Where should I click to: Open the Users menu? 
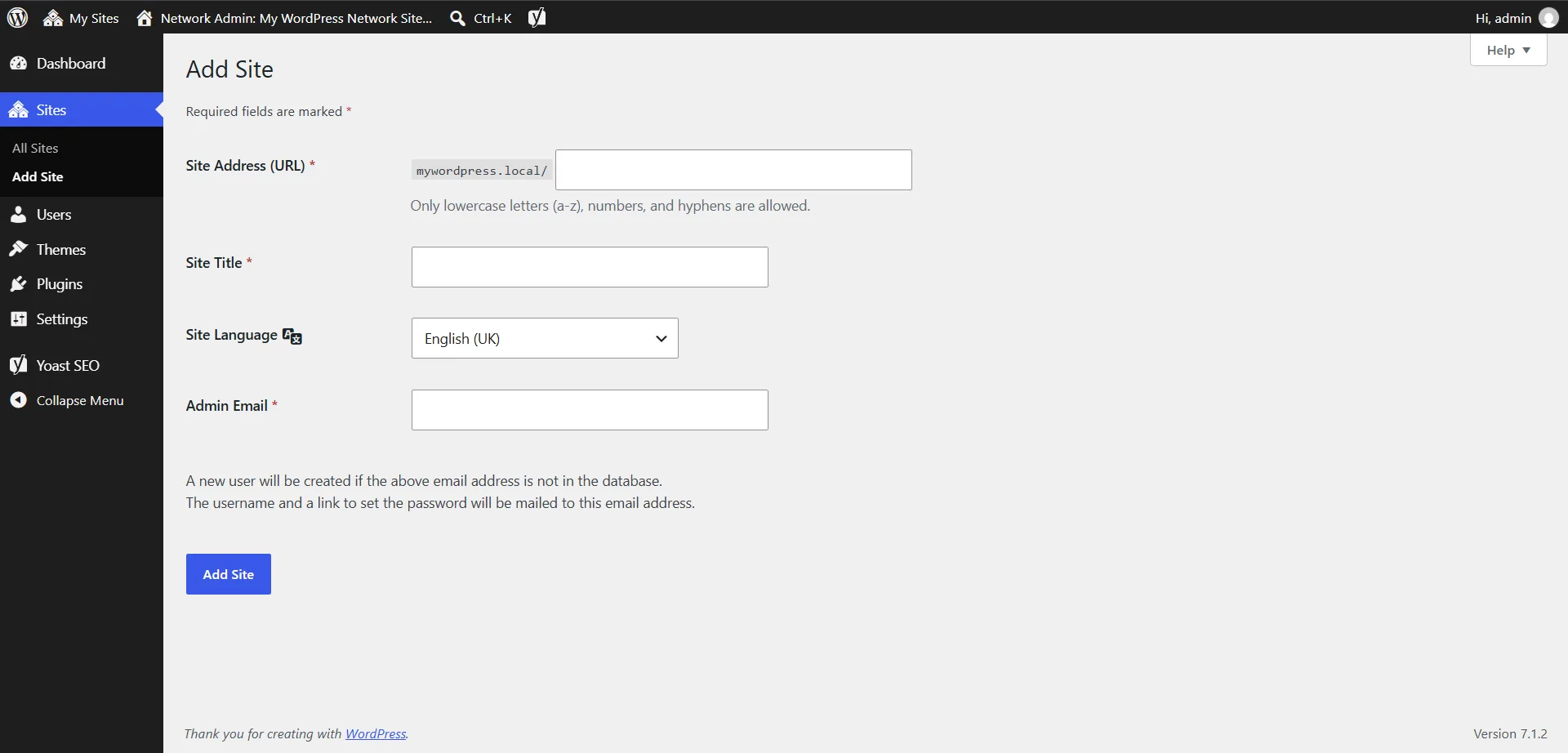(82, 215)
